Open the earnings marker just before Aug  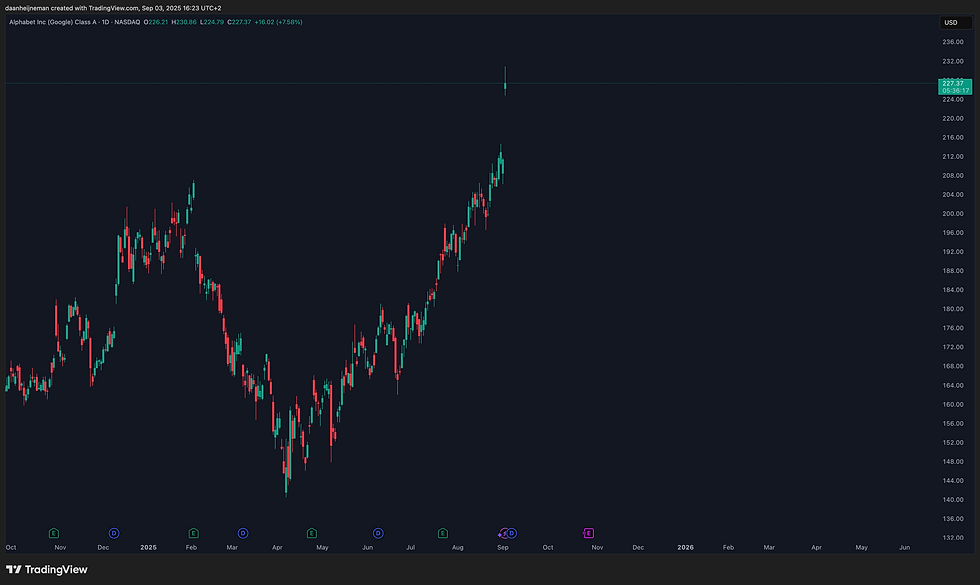[442, 533]
